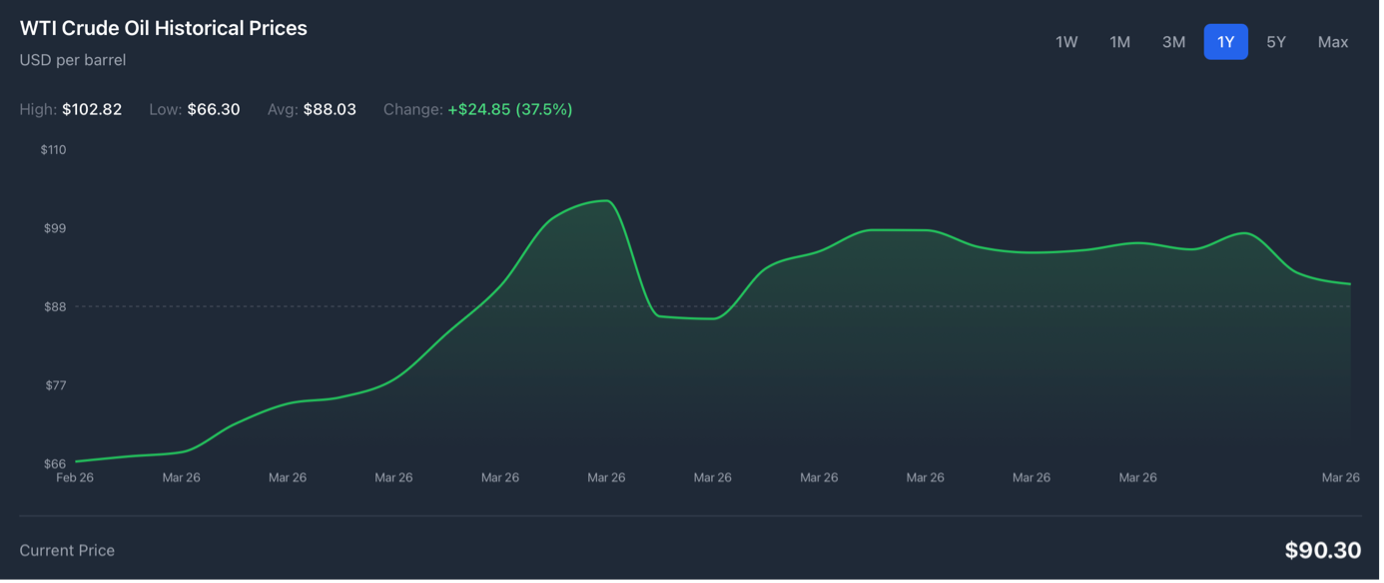The image size is (1384, 583).
Task: Click the green change value +$24.85 (37.5%)
Action: coord(509,109)
